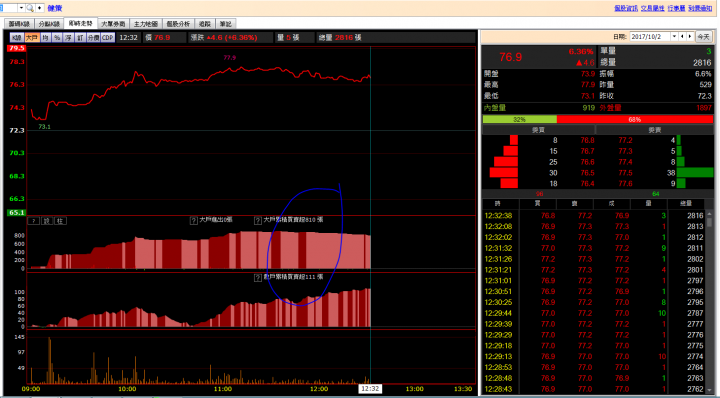
Task: Click the date field showing 2017/10/2
Action: [650, 36]
